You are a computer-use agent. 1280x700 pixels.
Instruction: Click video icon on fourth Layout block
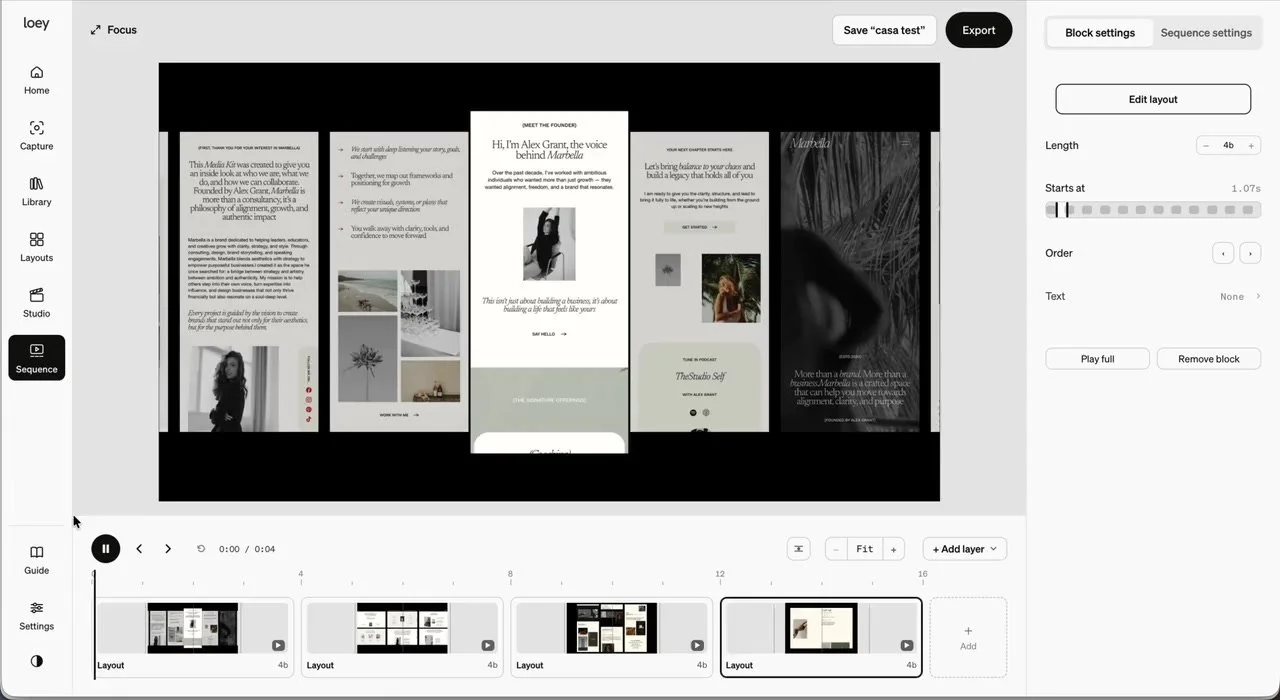click(906, 646)
